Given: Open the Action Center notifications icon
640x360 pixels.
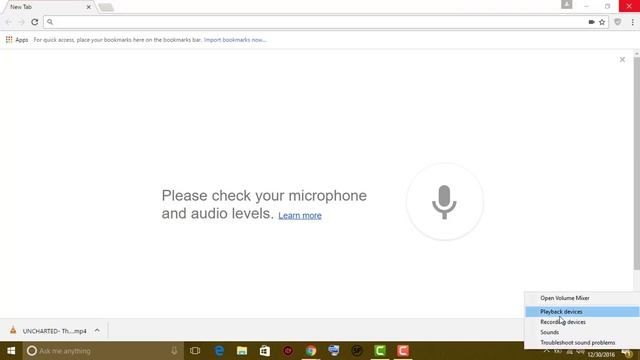Looking at the screenshot, I should click(628, 353).
